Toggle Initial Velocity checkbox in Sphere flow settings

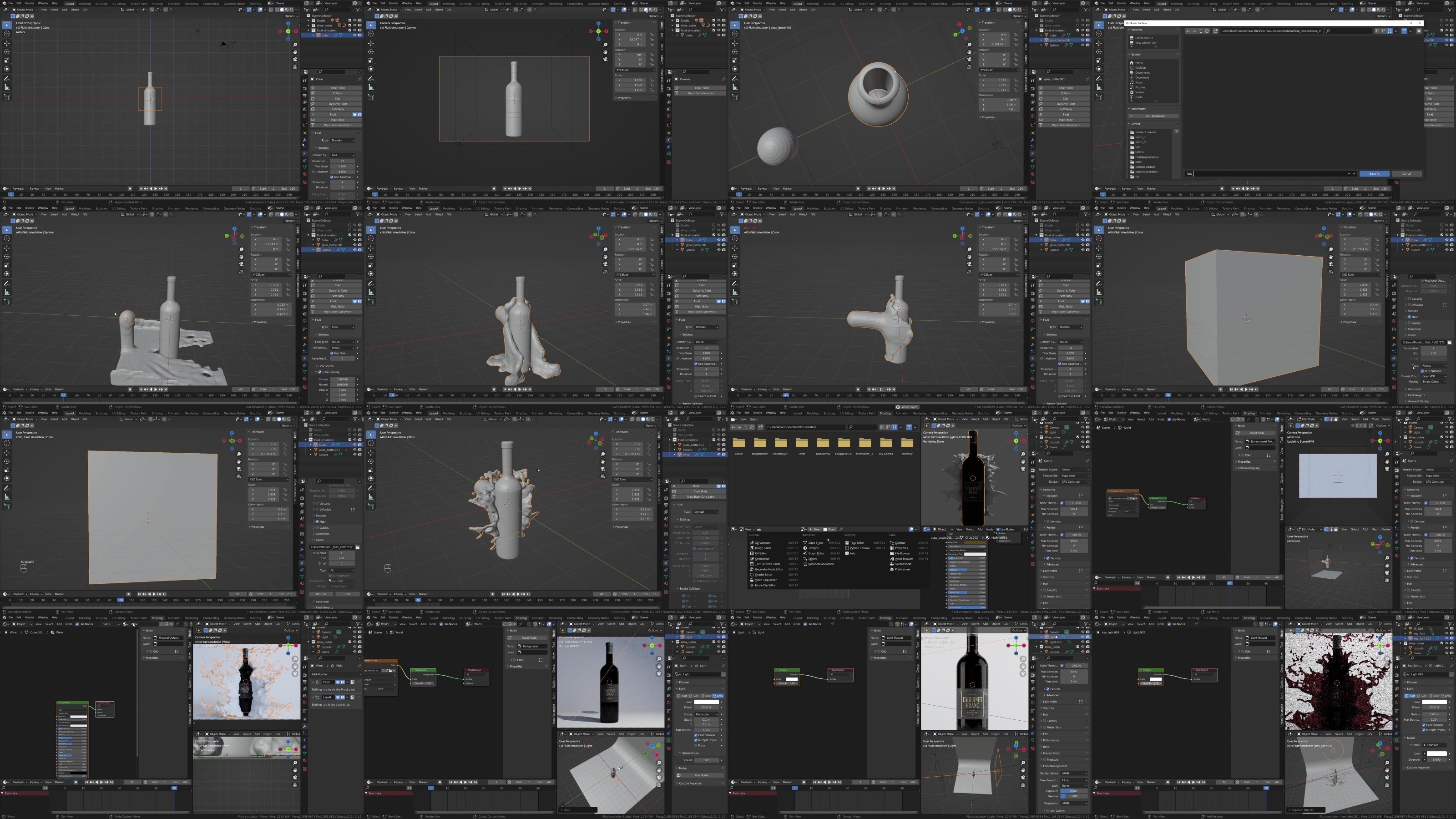[320, 372]
